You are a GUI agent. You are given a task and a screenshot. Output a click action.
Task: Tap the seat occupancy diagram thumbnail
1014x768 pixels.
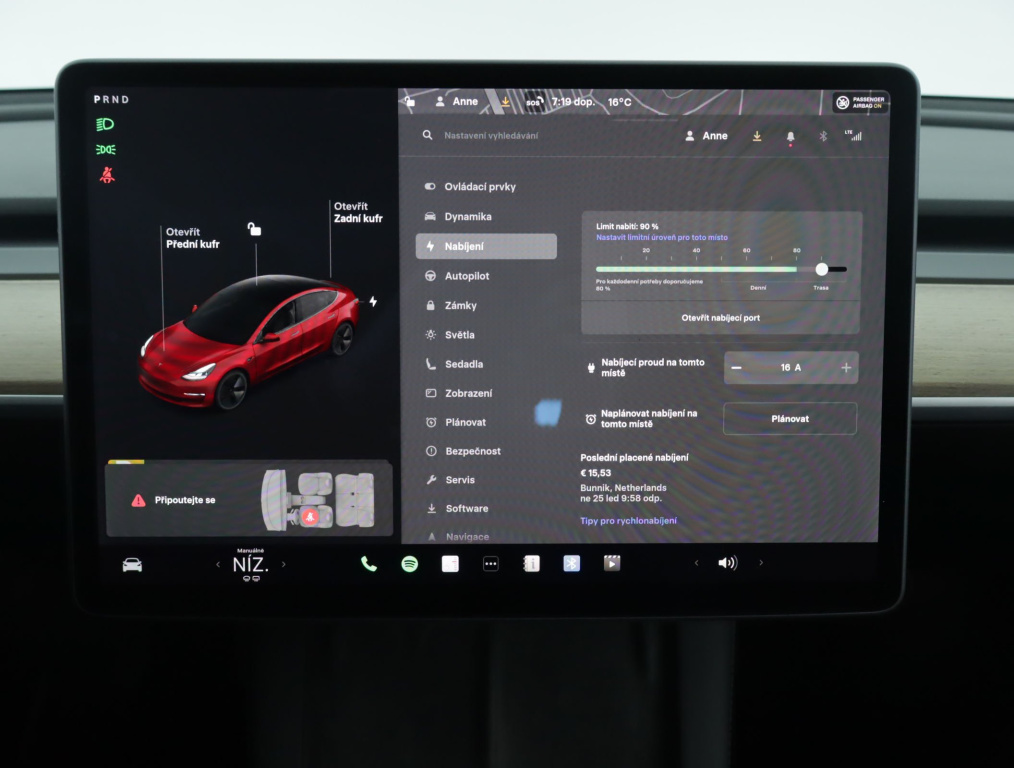point(318,500)
